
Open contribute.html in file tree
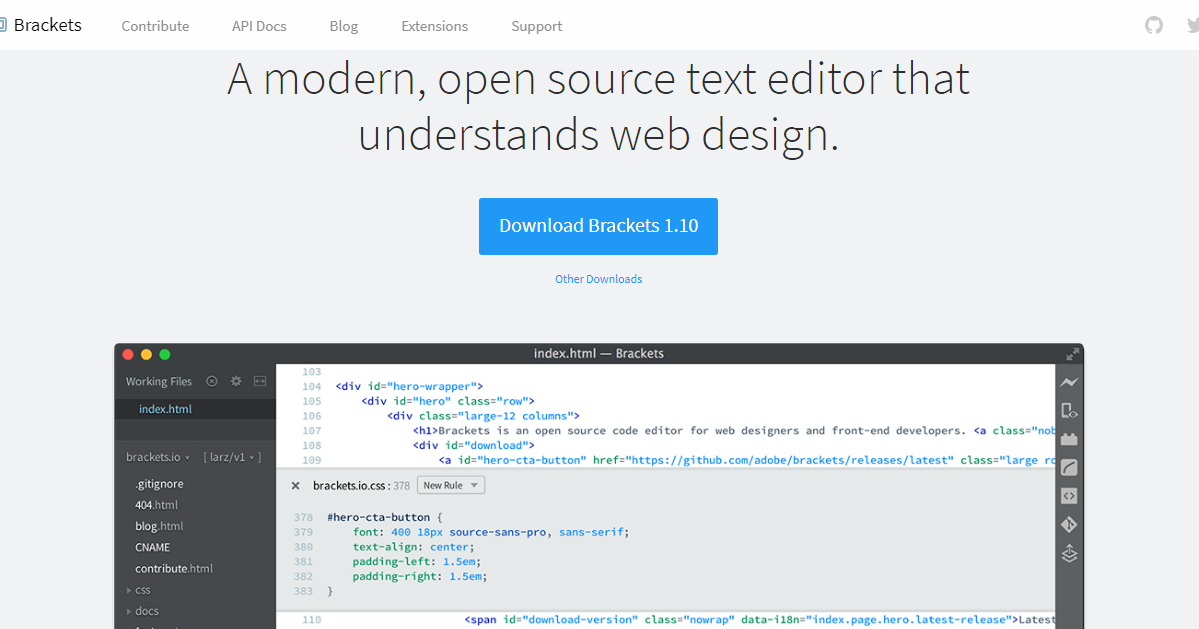(x=174, y=569)
